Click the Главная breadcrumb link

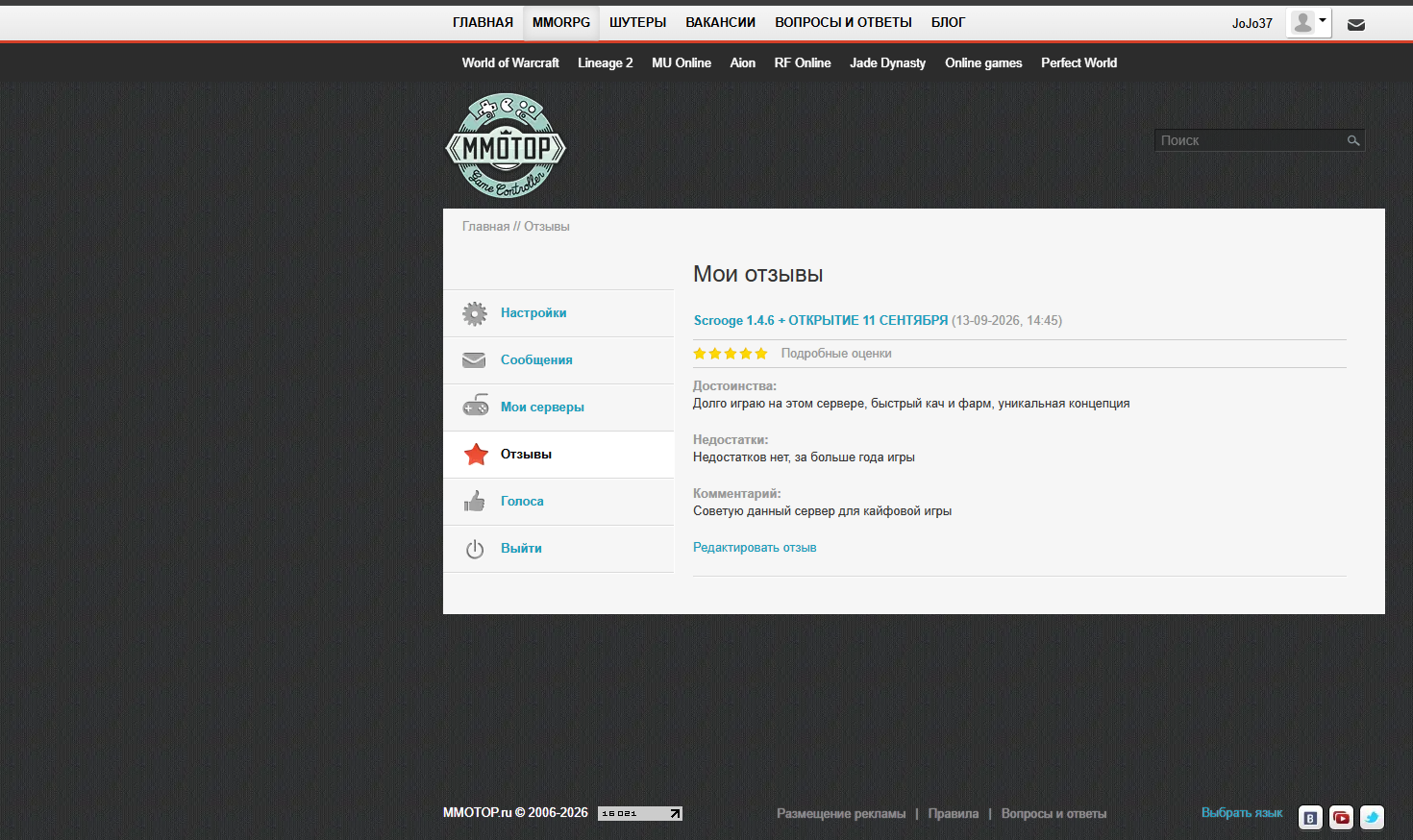(x=486, y=227)
